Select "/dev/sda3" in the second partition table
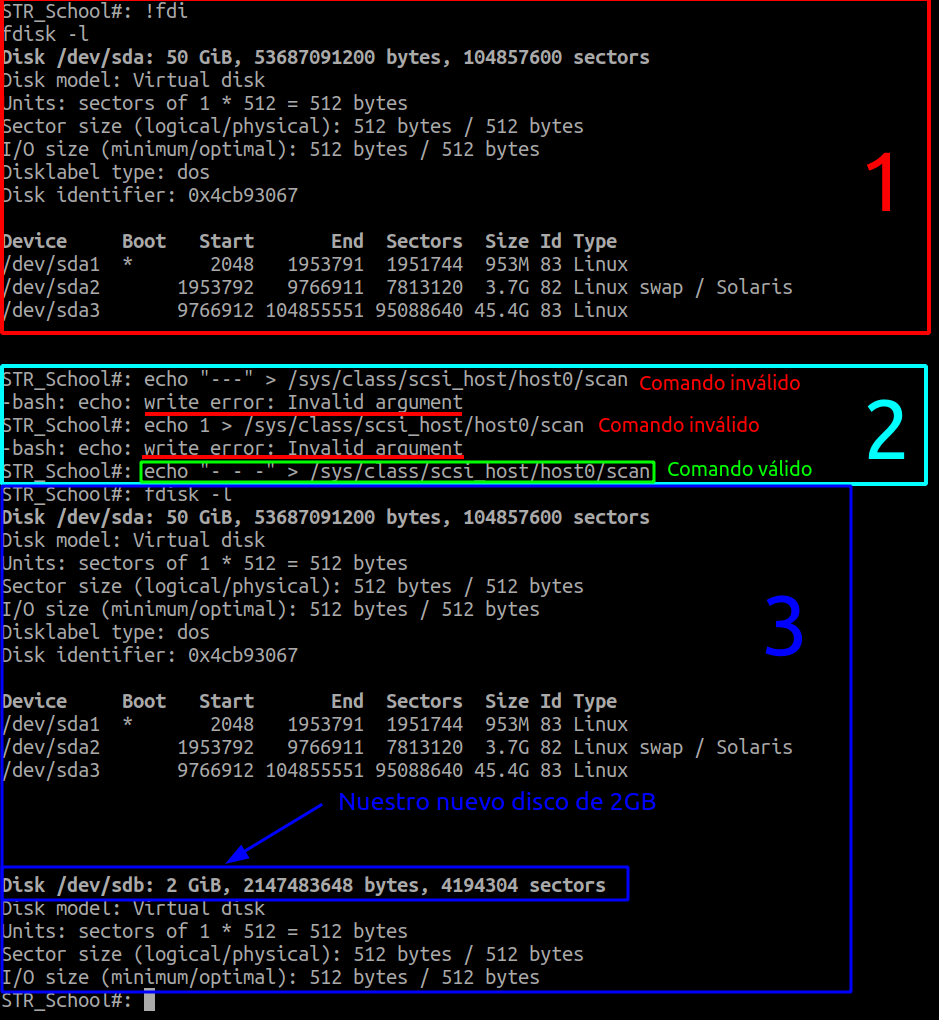Screen dimensions: 939x1020 coord(51,770)
